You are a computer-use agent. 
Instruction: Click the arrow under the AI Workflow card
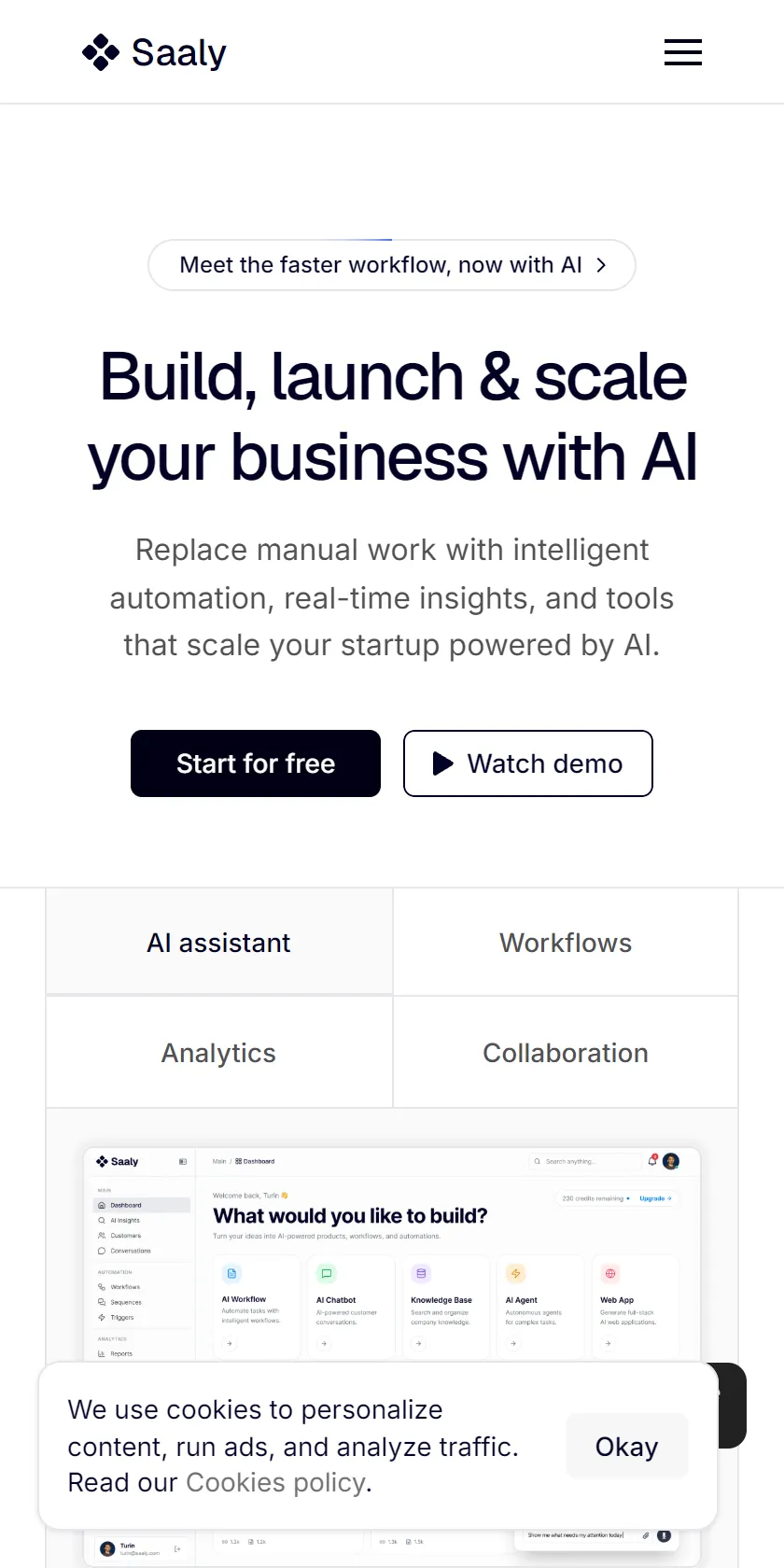click(230, 1344)
